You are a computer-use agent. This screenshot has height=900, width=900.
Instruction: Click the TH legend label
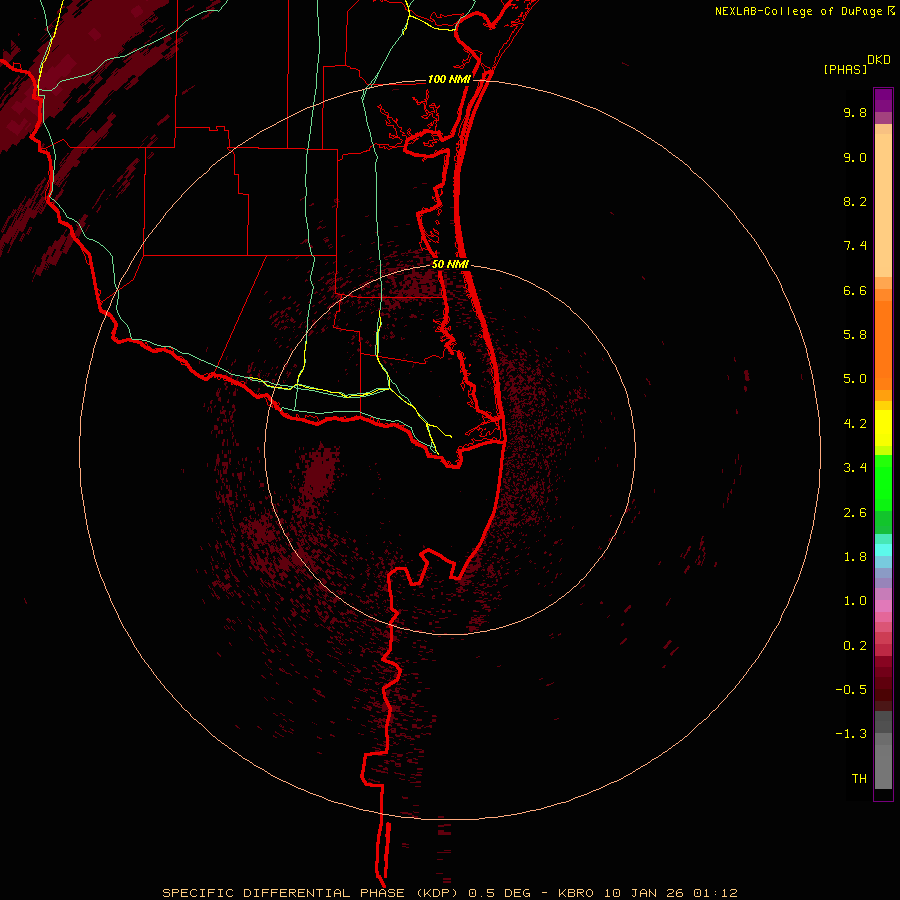pos(859,779)
